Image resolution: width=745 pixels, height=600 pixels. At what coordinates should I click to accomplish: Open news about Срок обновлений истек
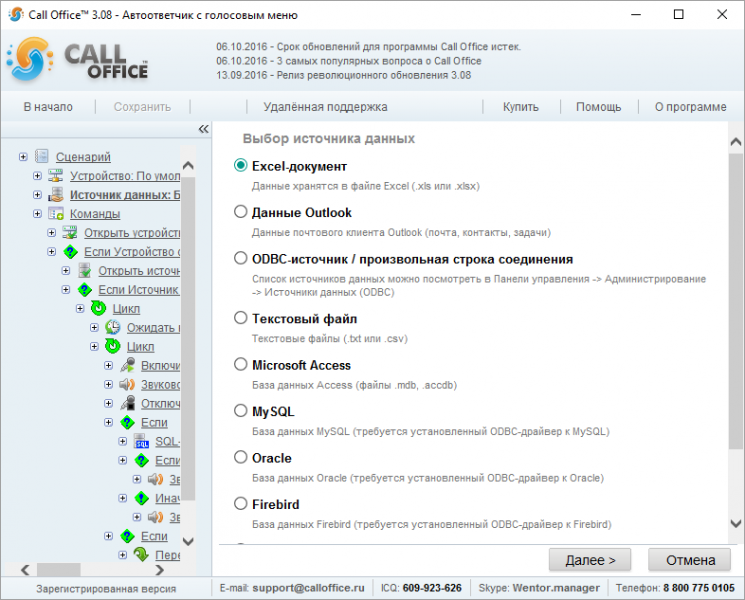pyautogui.click(x=369, y=47)
